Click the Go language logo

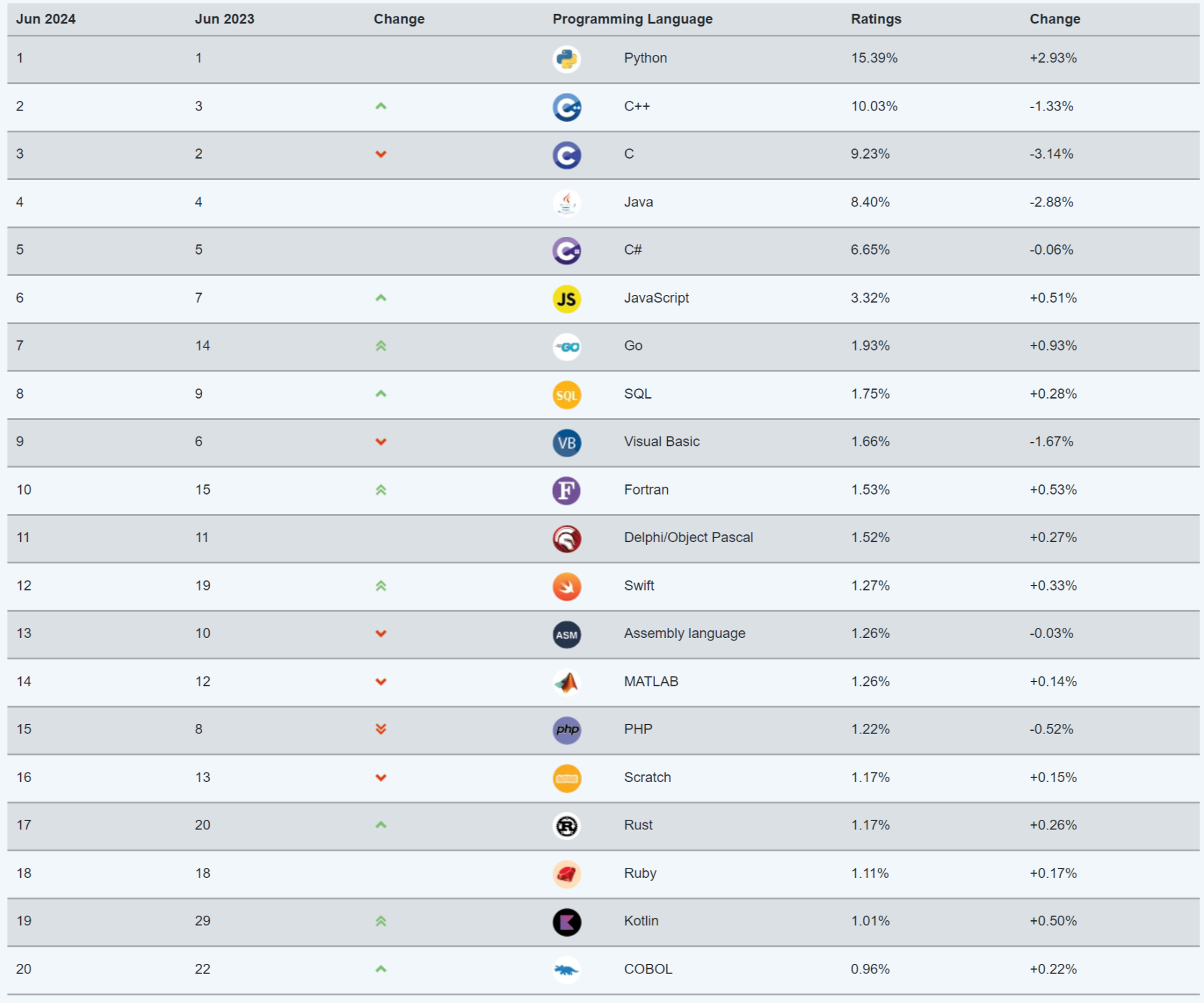[567, 347]
